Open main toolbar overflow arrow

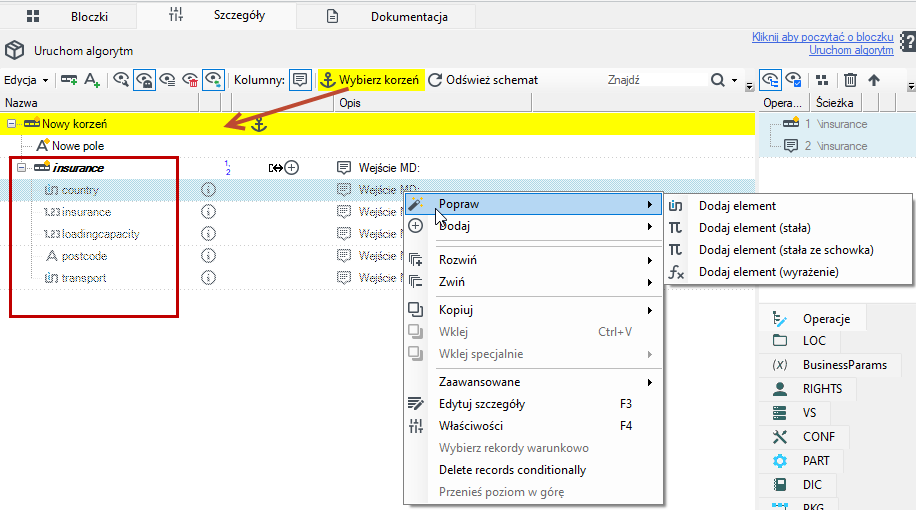pos(750,87)
